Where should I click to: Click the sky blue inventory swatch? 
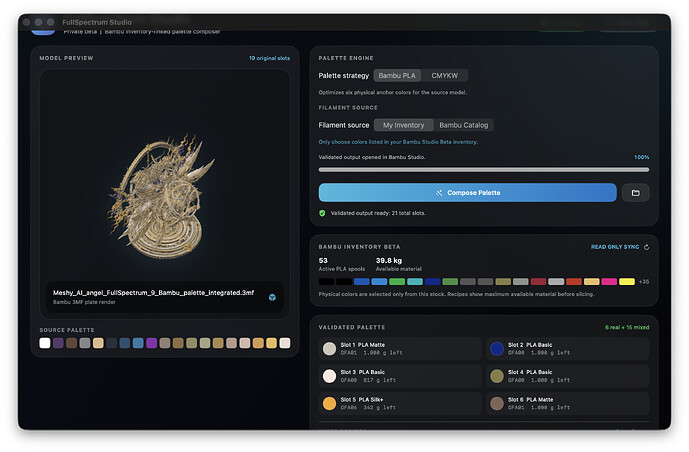coord(379,282)
